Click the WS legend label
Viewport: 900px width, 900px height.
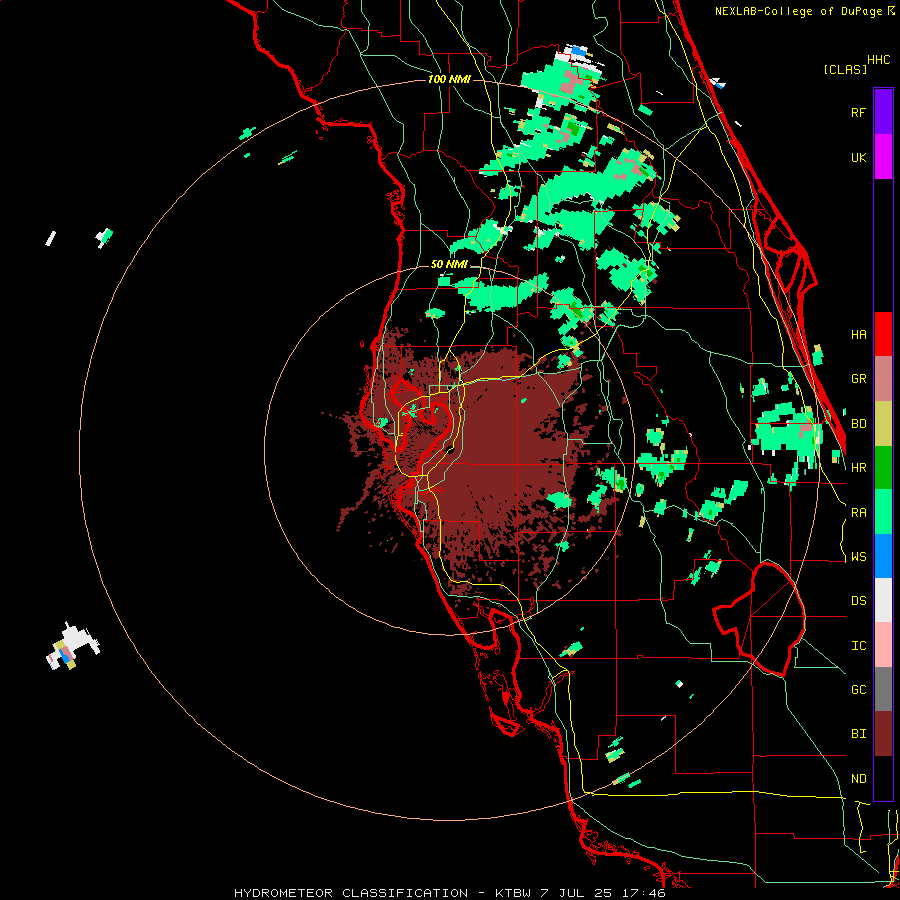(858, 557)
